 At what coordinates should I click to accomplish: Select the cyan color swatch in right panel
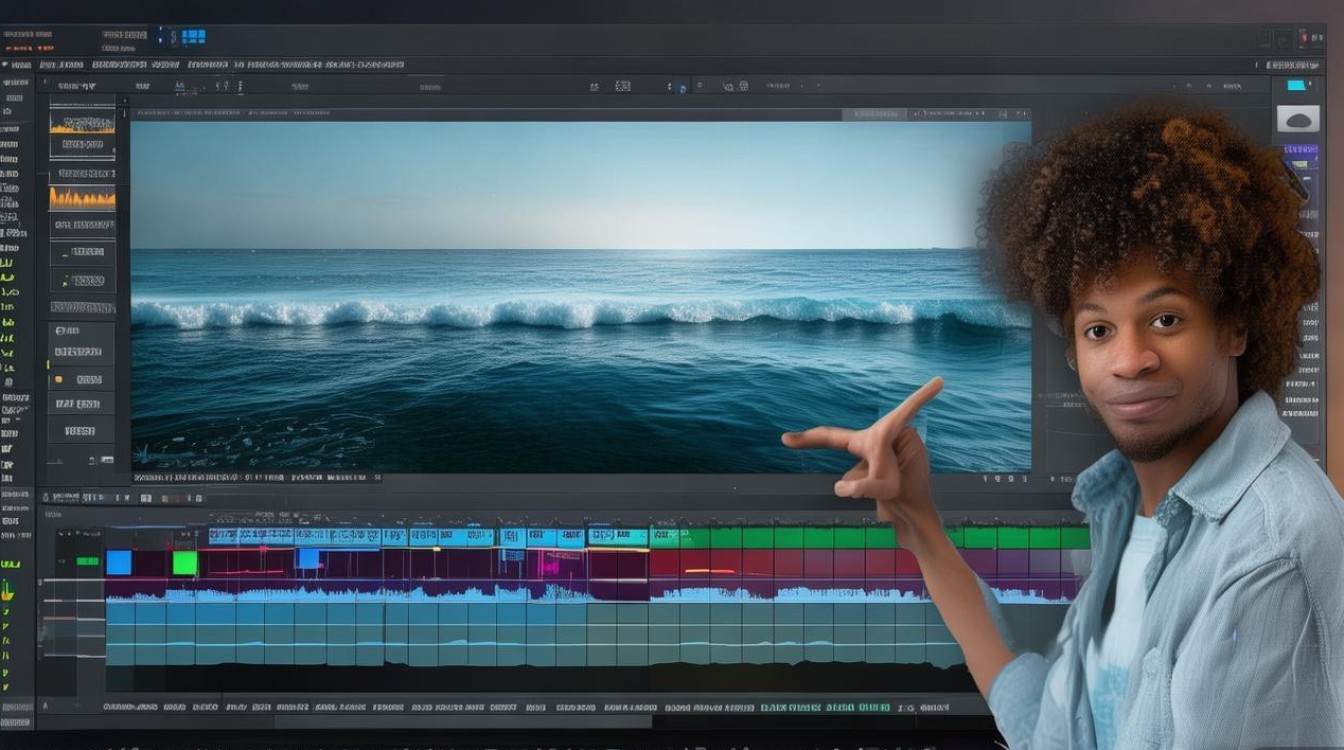tap(1297, 86)
